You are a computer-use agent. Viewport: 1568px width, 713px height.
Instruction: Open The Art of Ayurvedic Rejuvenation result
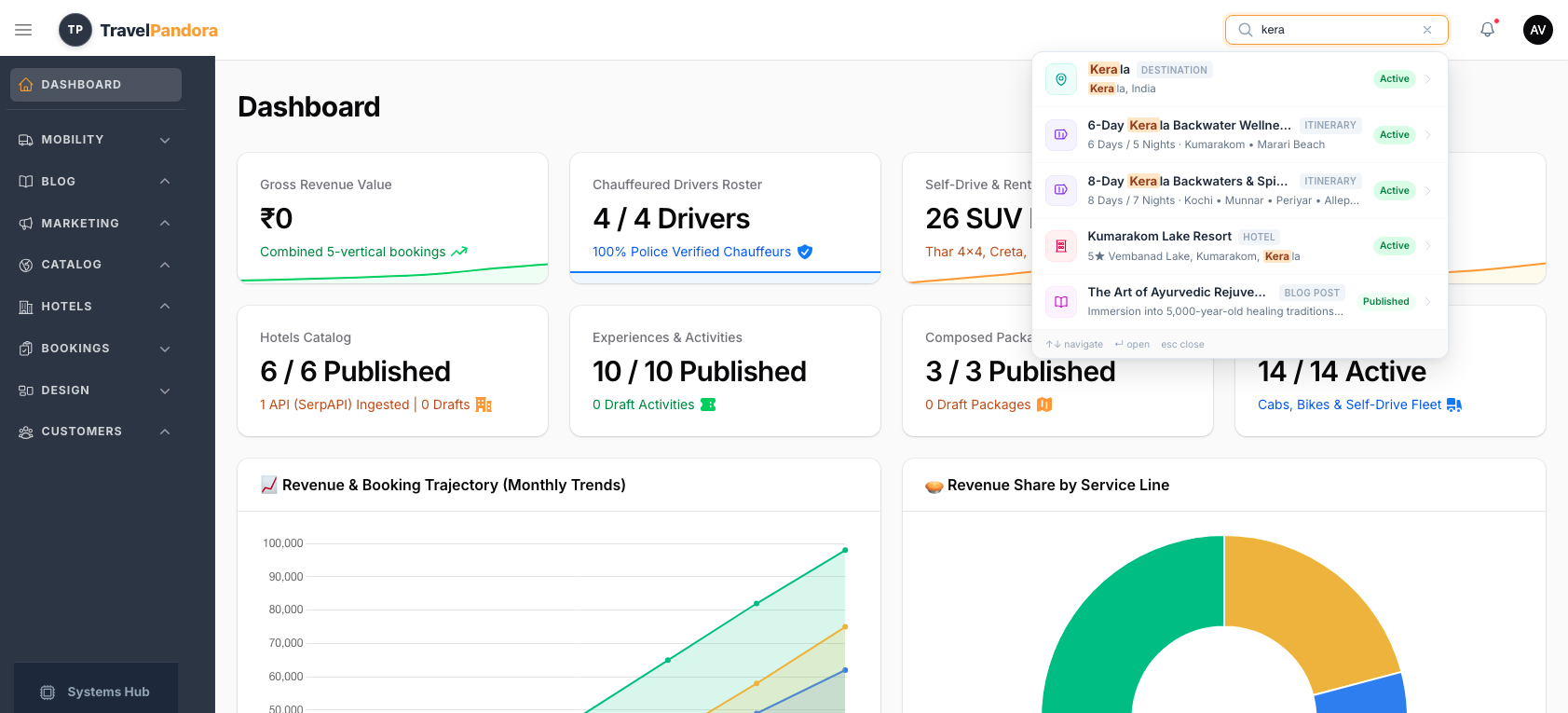pos(1240,302)
